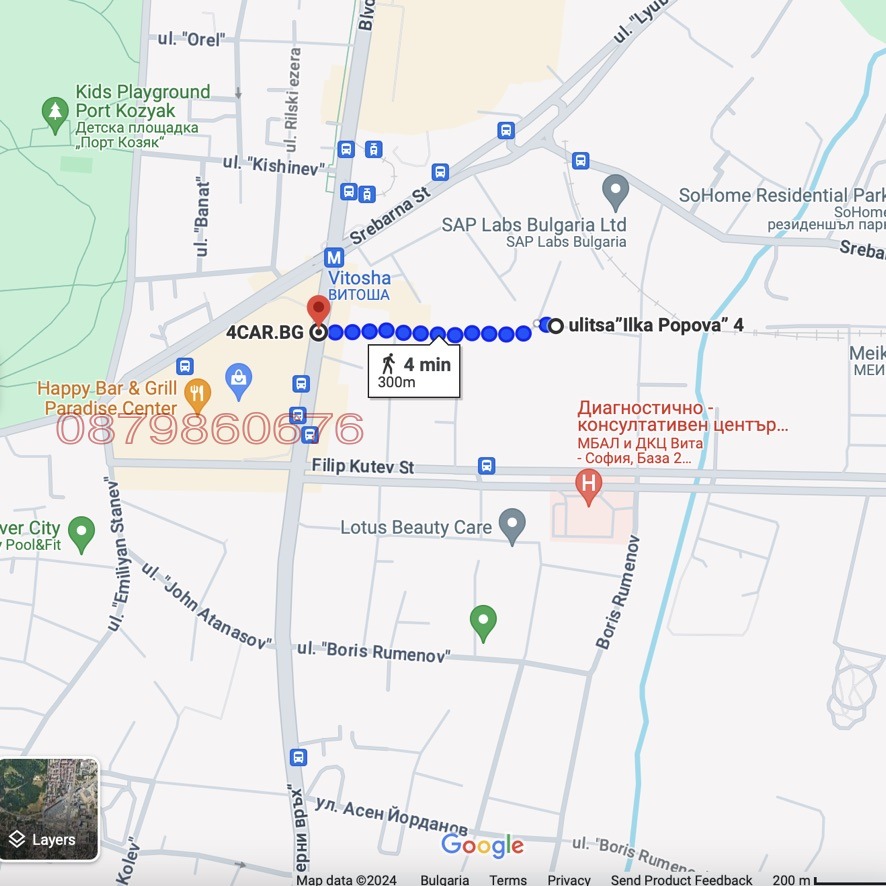Image resolution: width=886 pixels, height=886 pixels.
Task: Select the hospital H marker icon
Action: (590, 486)
